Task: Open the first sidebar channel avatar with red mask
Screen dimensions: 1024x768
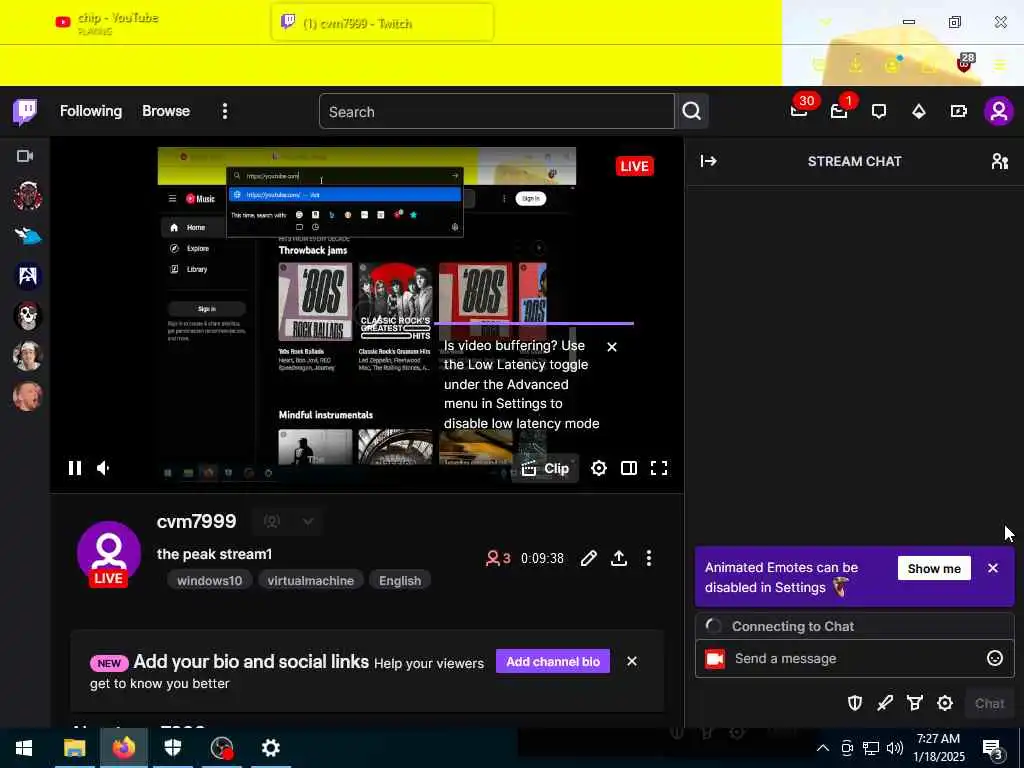Action: 27,196
